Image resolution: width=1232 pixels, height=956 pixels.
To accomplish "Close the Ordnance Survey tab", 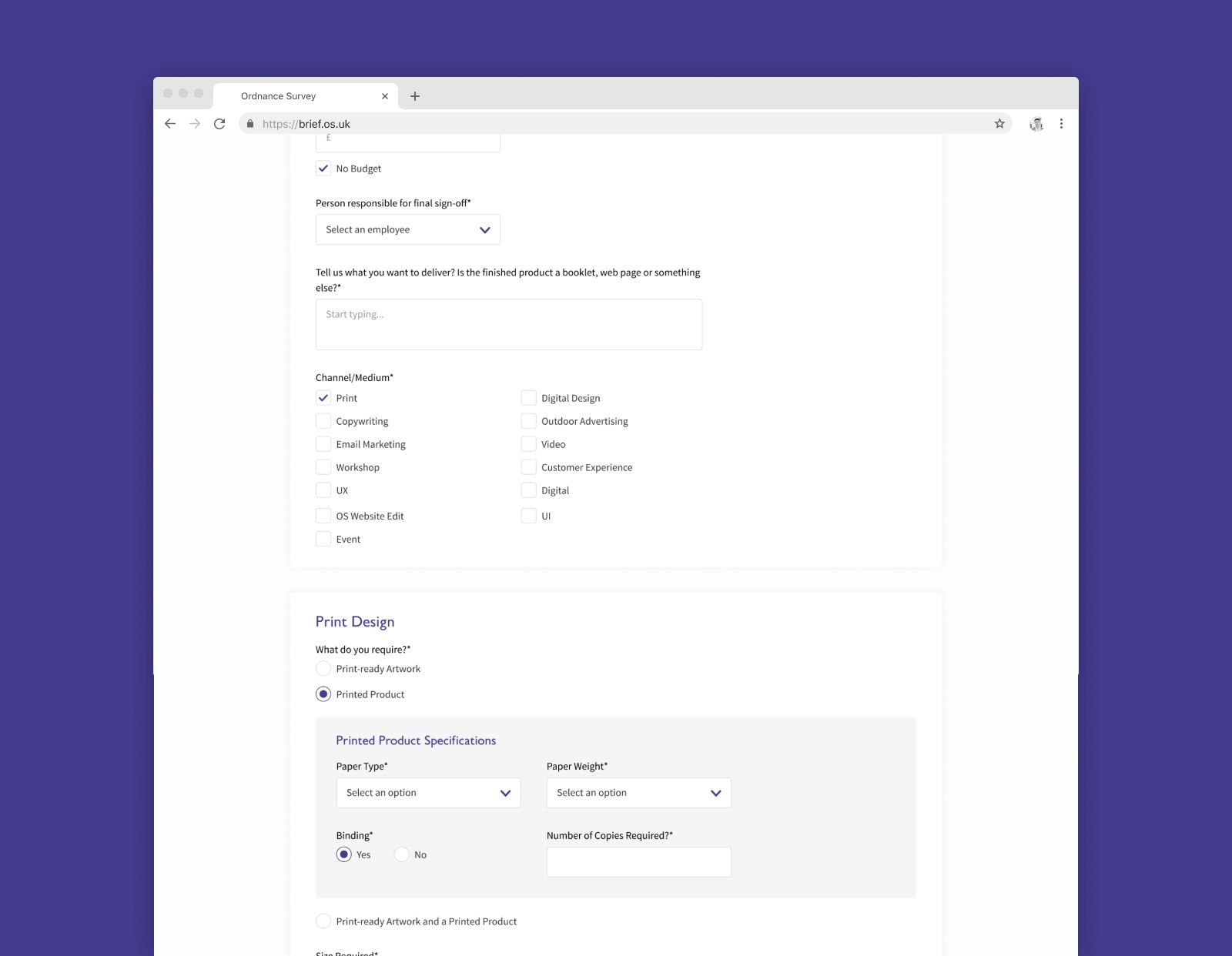I will point(385,96).
